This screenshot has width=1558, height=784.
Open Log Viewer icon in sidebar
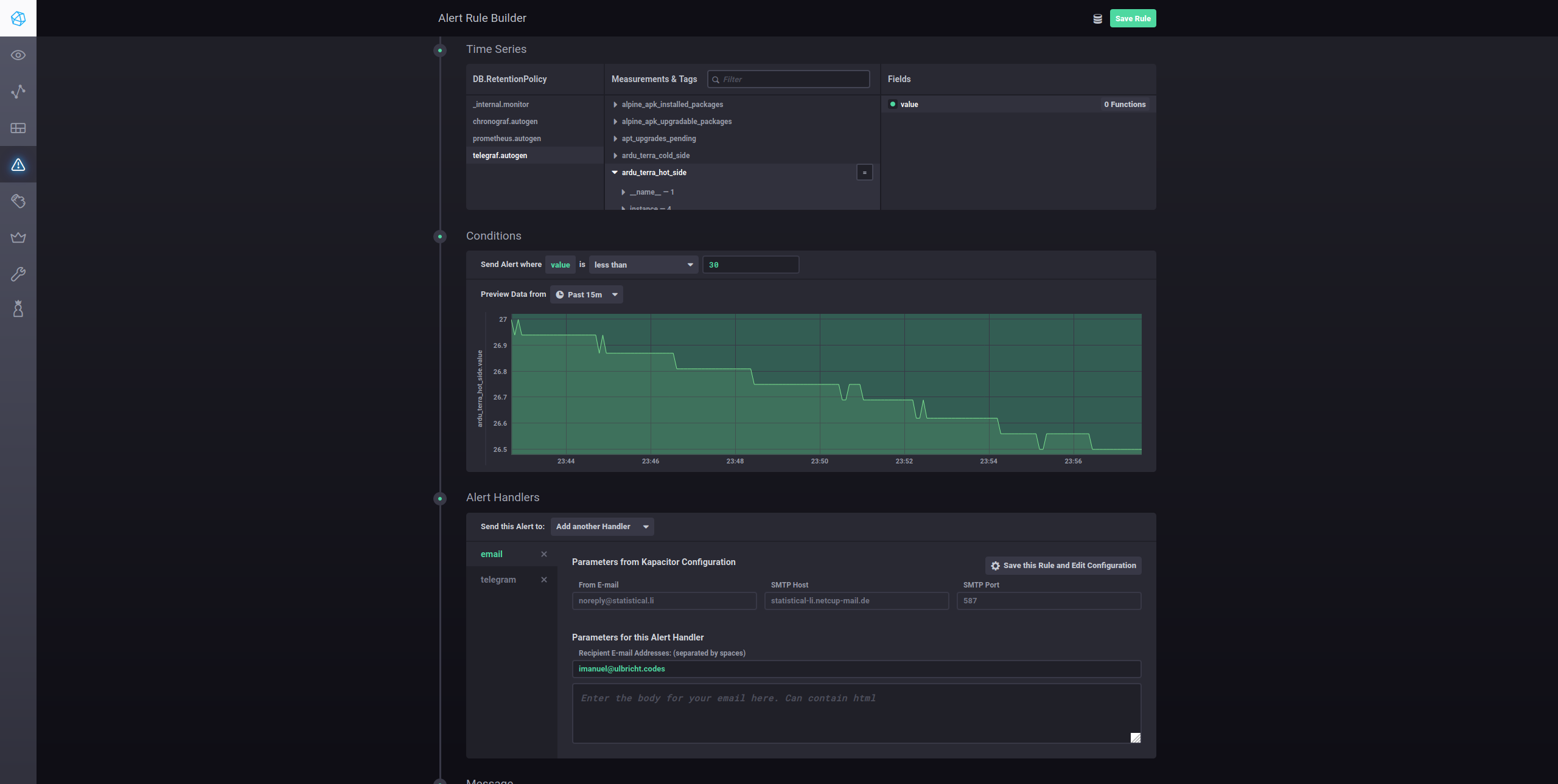18,201
